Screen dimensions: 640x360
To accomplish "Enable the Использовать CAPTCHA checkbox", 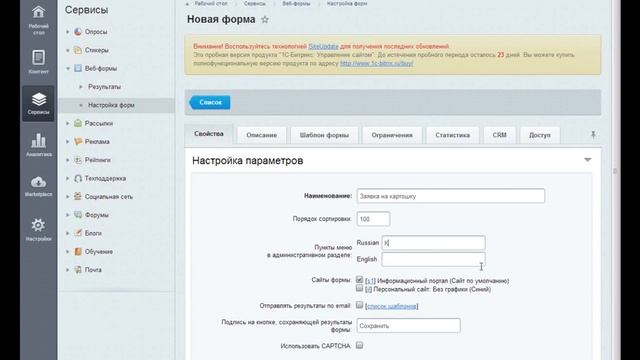I will (359, 345).
